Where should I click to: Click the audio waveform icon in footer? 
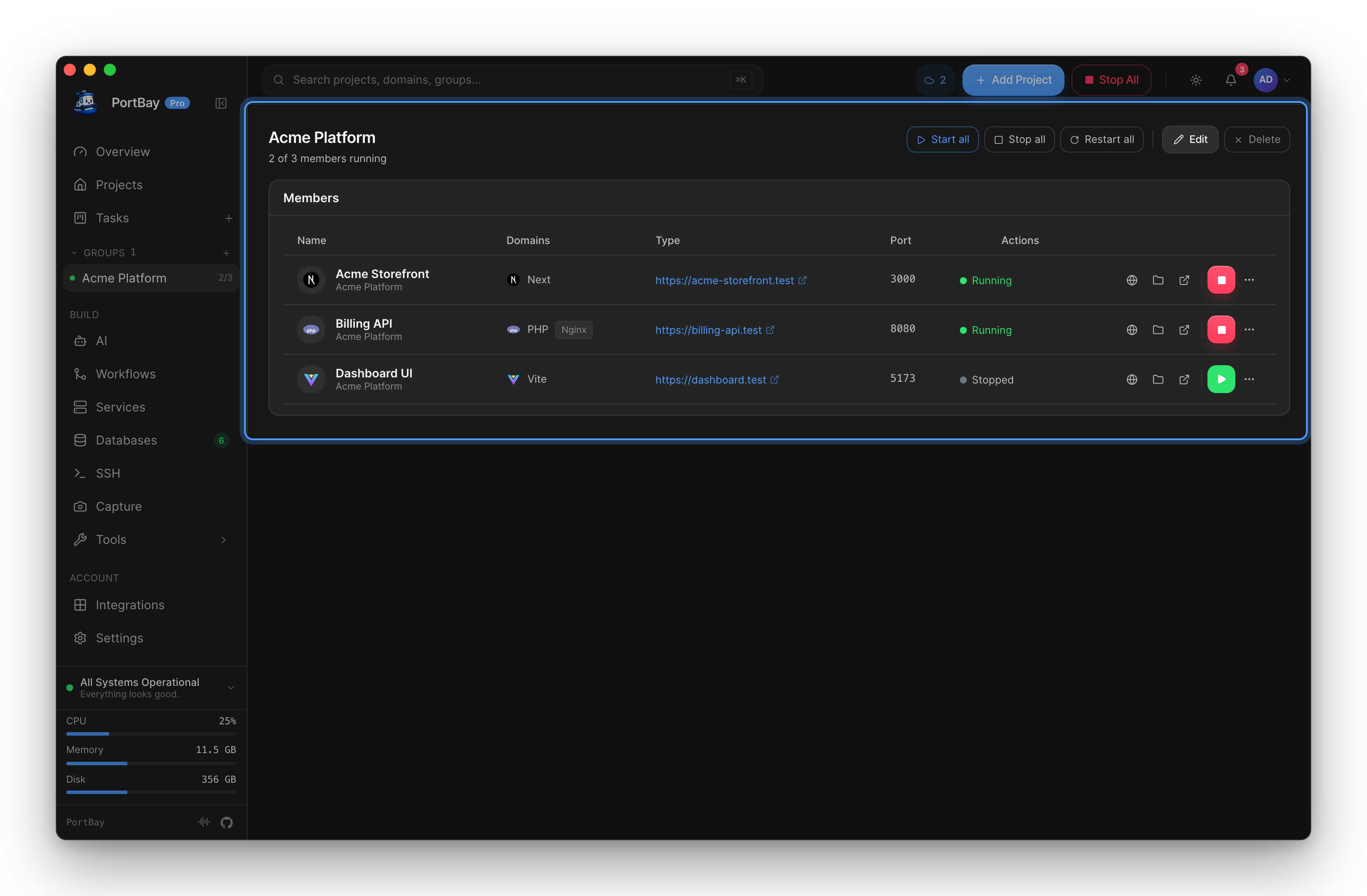tap(204, 822)
